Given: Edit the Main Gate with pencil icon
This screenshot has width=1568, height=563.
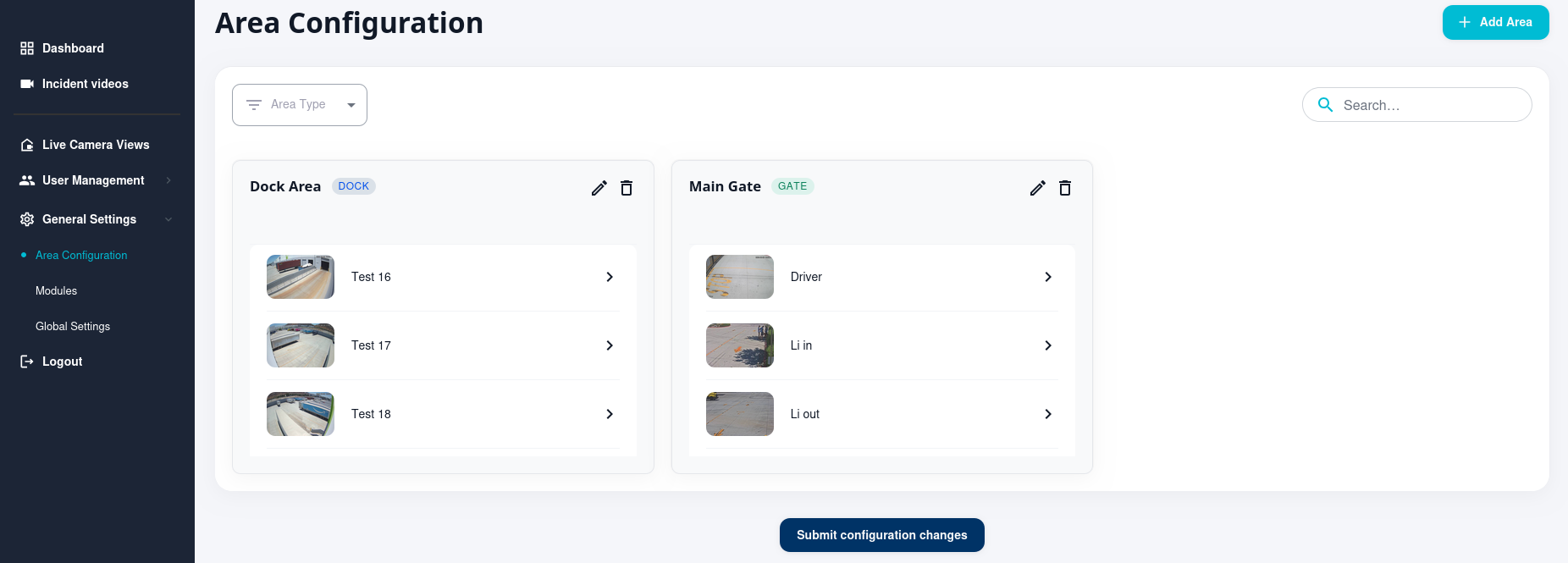Looking at the screenshot, I should [x=1038, y=188].
